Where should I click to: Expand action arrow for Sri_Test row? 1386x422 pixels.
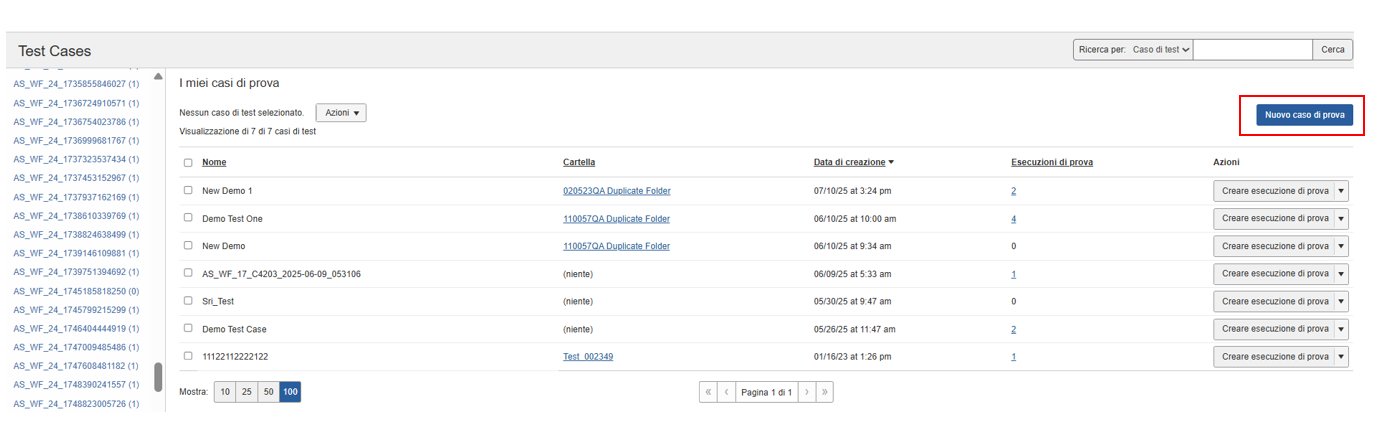(1341, 301)
